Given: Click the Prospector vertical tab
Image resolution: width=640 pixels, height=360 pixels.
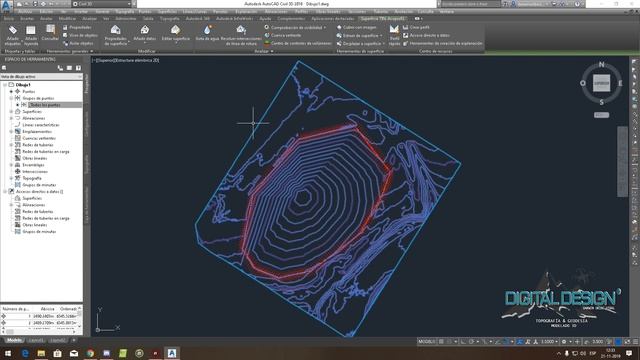Looking at the screenshot, I should pos(87,84).
